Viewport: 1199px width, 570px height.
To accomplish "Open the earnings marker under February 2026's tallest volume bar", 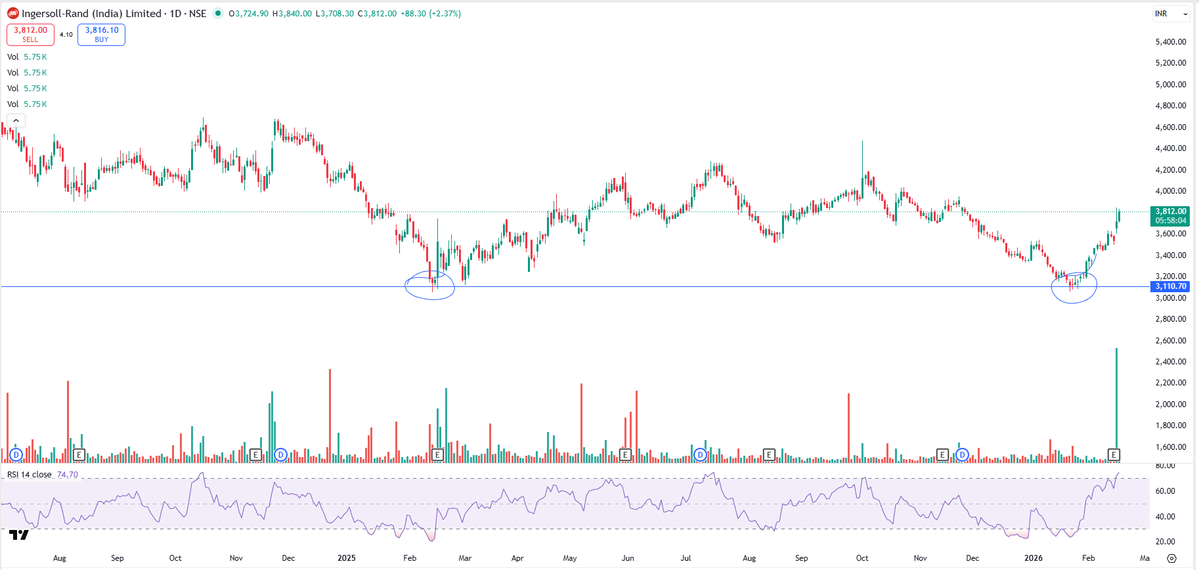I will coord(1115,454).
